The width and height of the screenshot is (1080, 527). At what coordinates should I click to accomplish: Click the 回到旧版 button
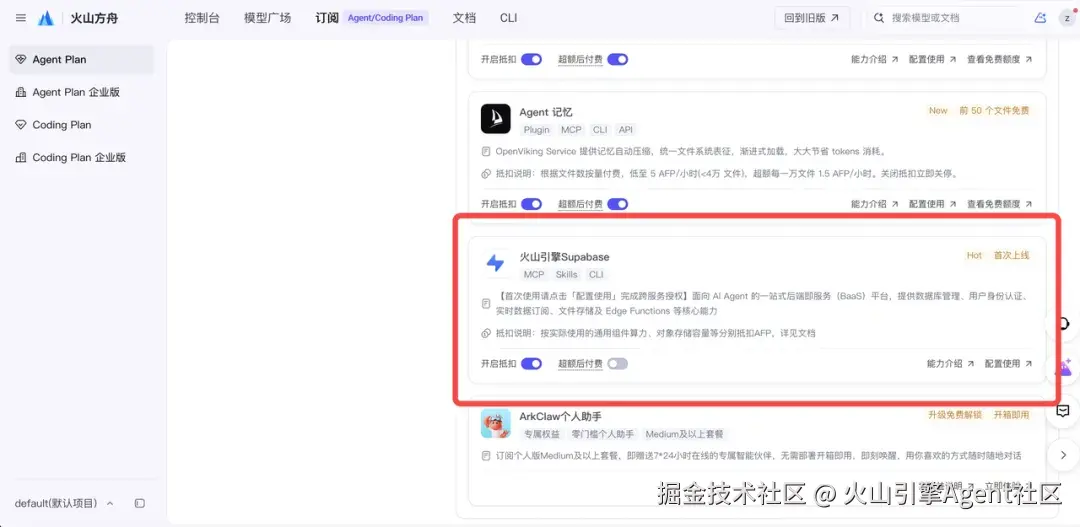pyautogui.click(x=812, y=18)
